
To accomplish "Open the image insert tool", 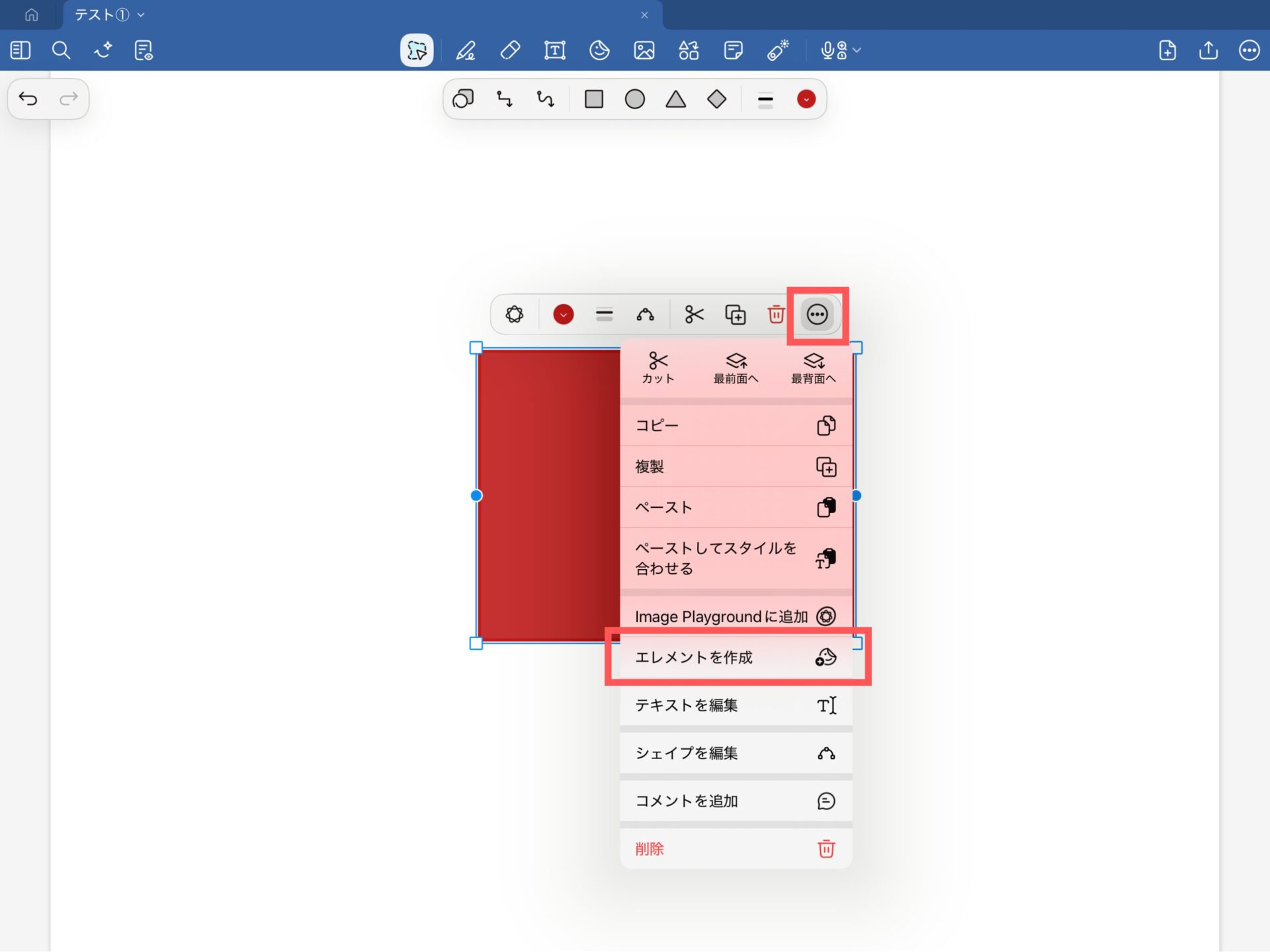I will click(644, 50).
